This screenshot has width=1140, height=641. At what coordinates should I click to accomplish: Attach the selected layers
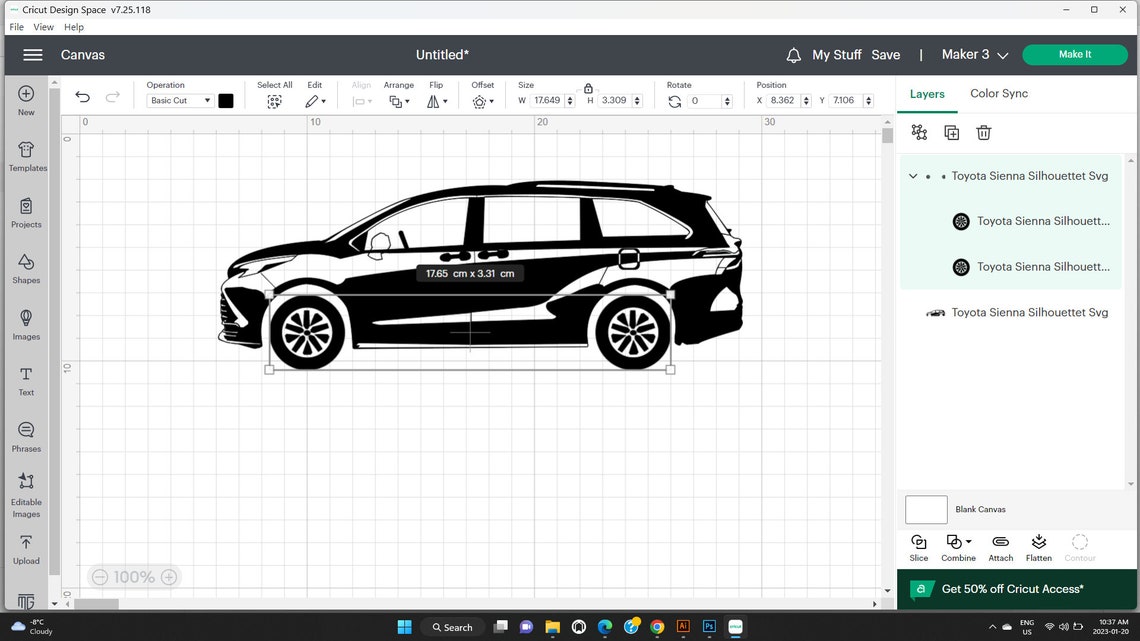1000,546
